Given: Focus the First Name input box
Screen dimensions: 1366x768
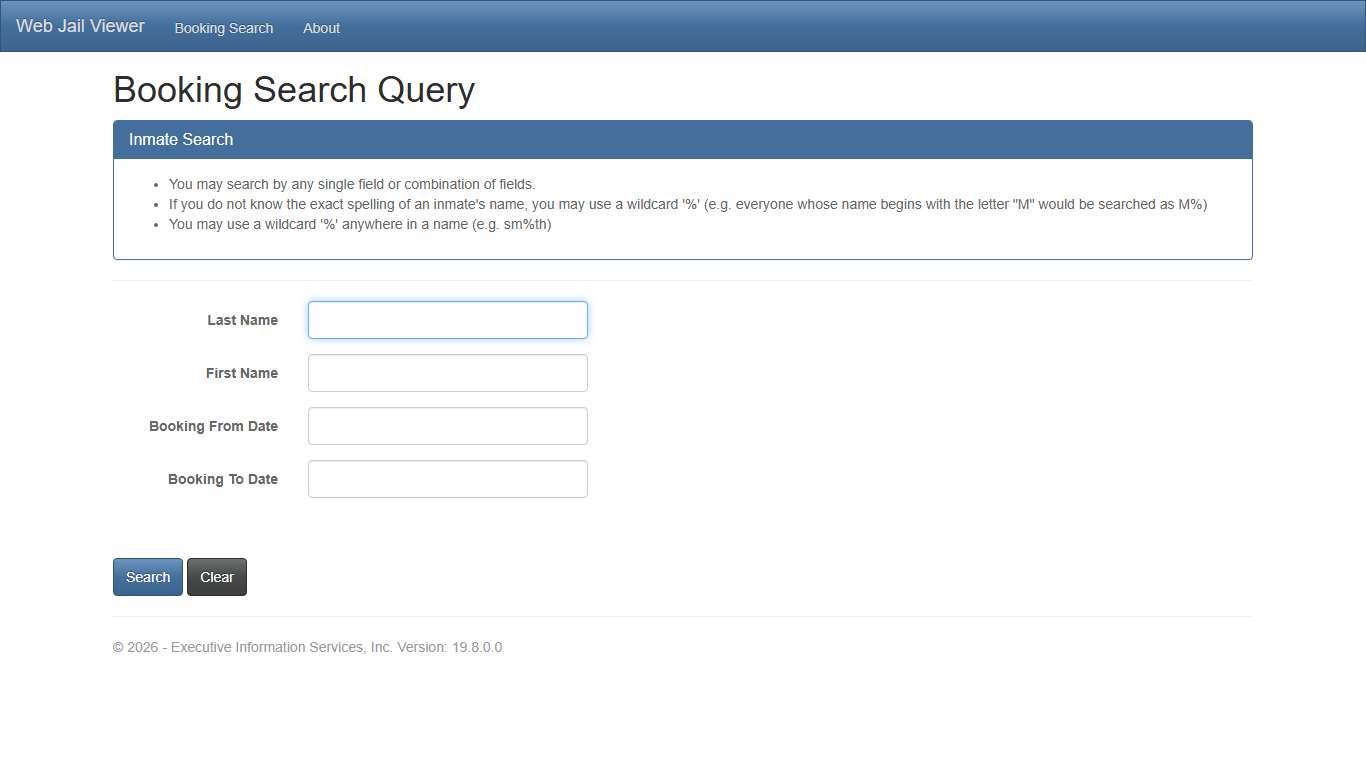Looking at the screenshot, I should point(447,372).
